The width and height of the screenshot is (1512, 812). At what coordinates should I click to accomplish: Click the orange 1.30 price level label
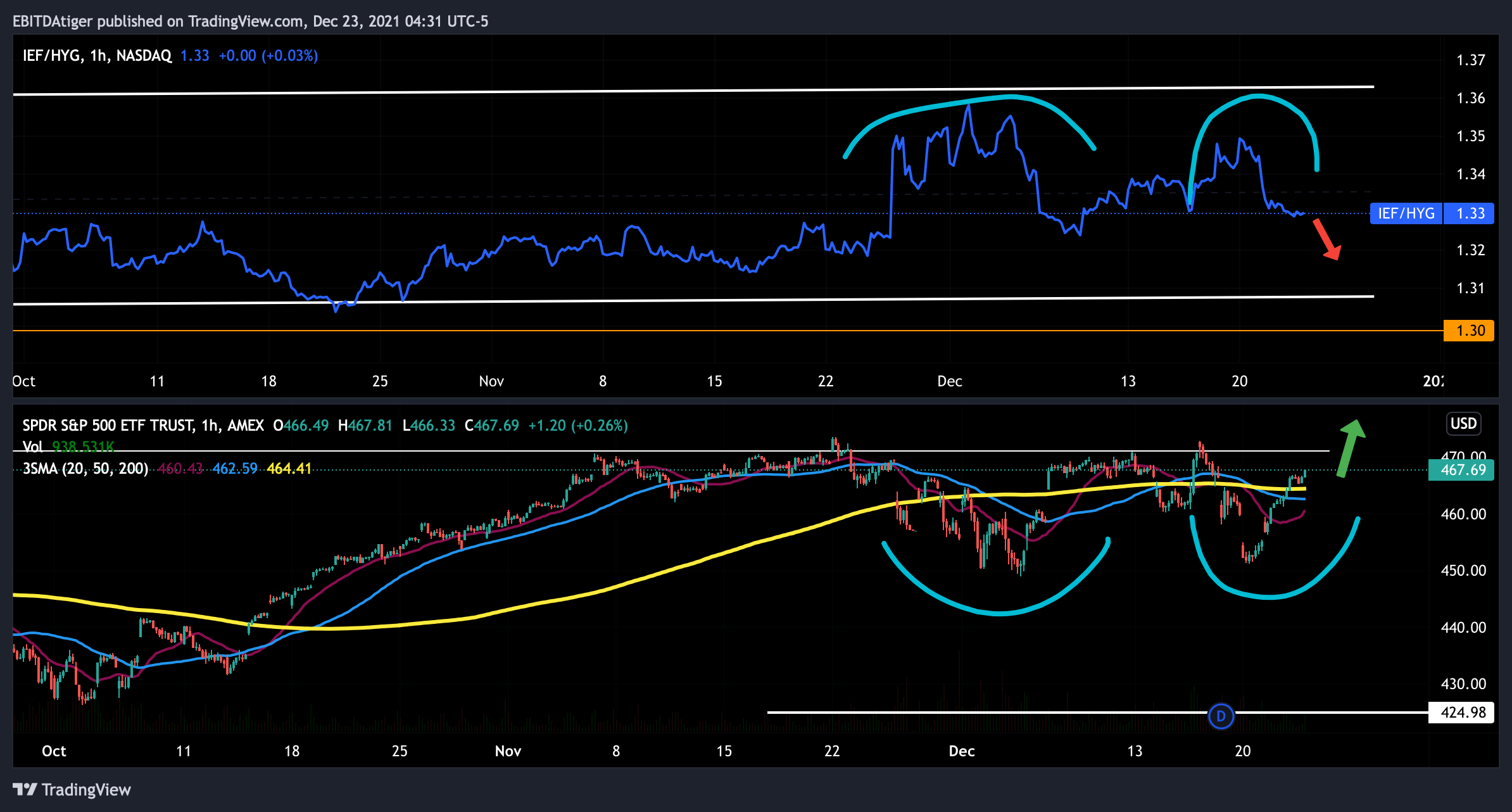(x=1468, y=331)
